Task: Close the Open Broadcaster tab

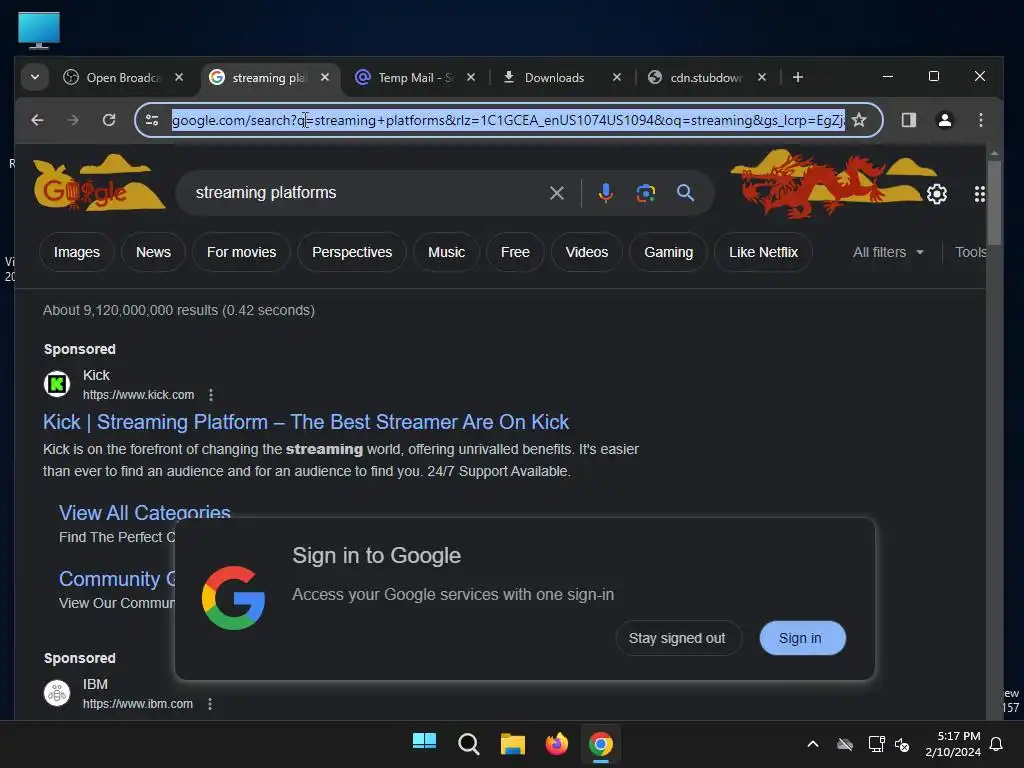Action: [179, 77]
